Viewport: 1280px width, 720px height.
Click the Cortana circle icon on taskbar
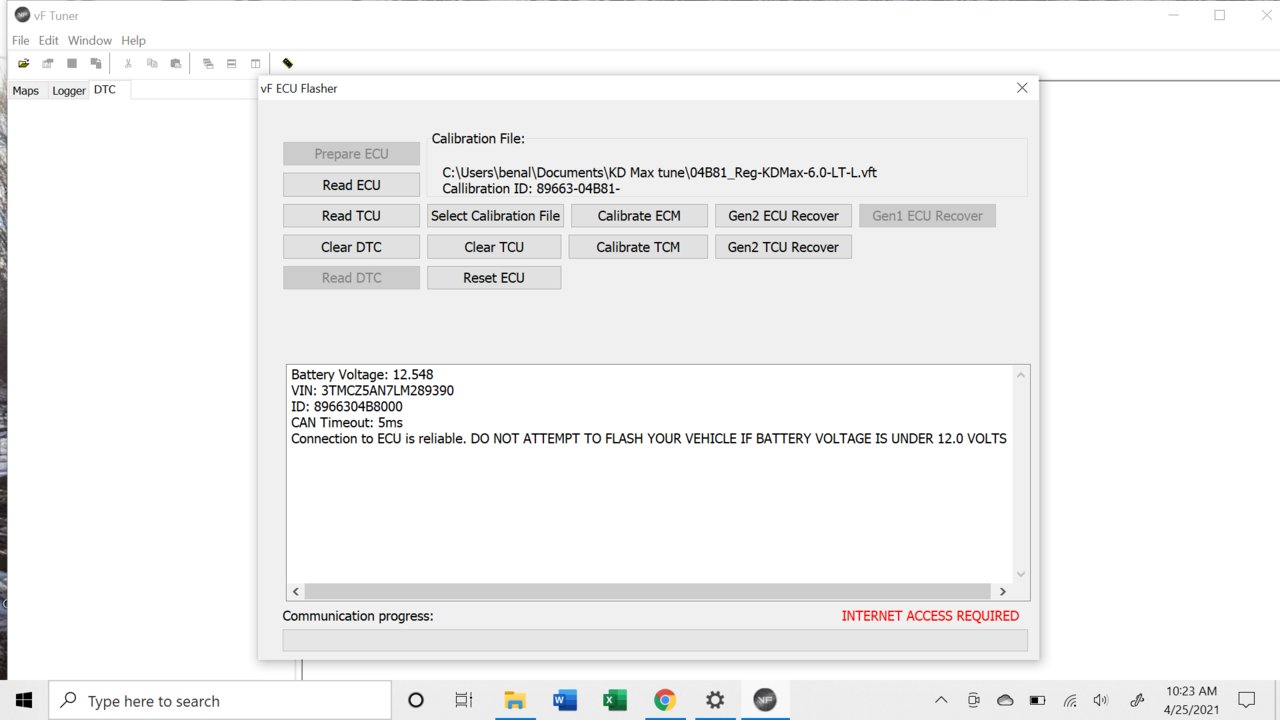point(416,700)
